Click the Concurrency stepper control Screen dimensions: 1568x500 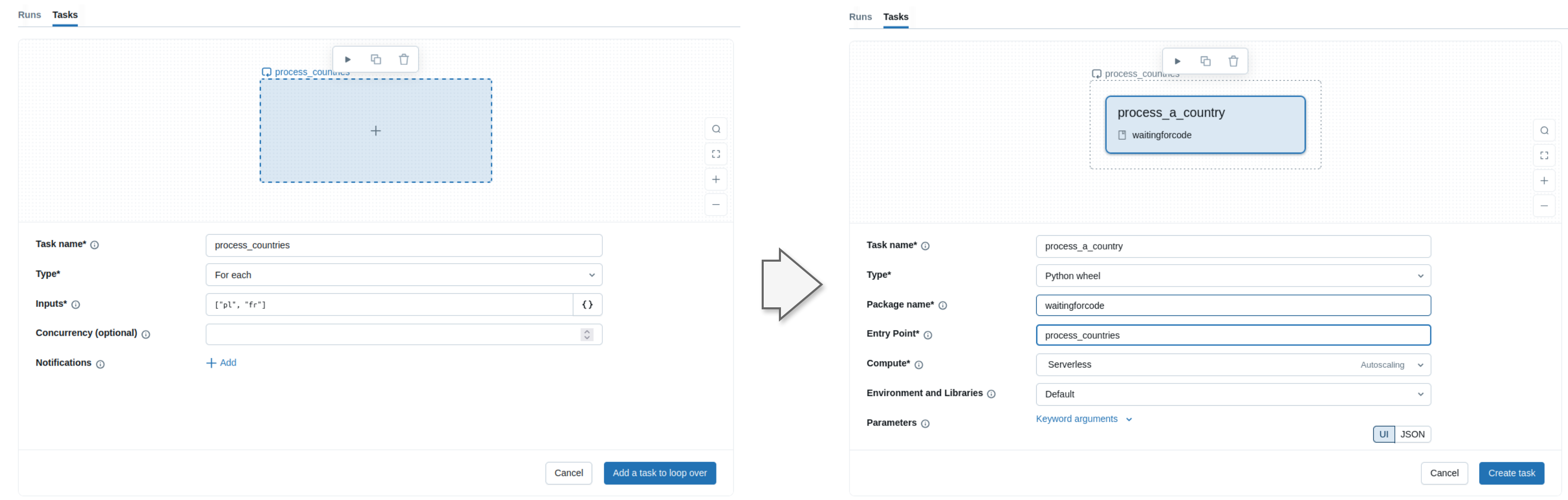[x=587, y=335]
